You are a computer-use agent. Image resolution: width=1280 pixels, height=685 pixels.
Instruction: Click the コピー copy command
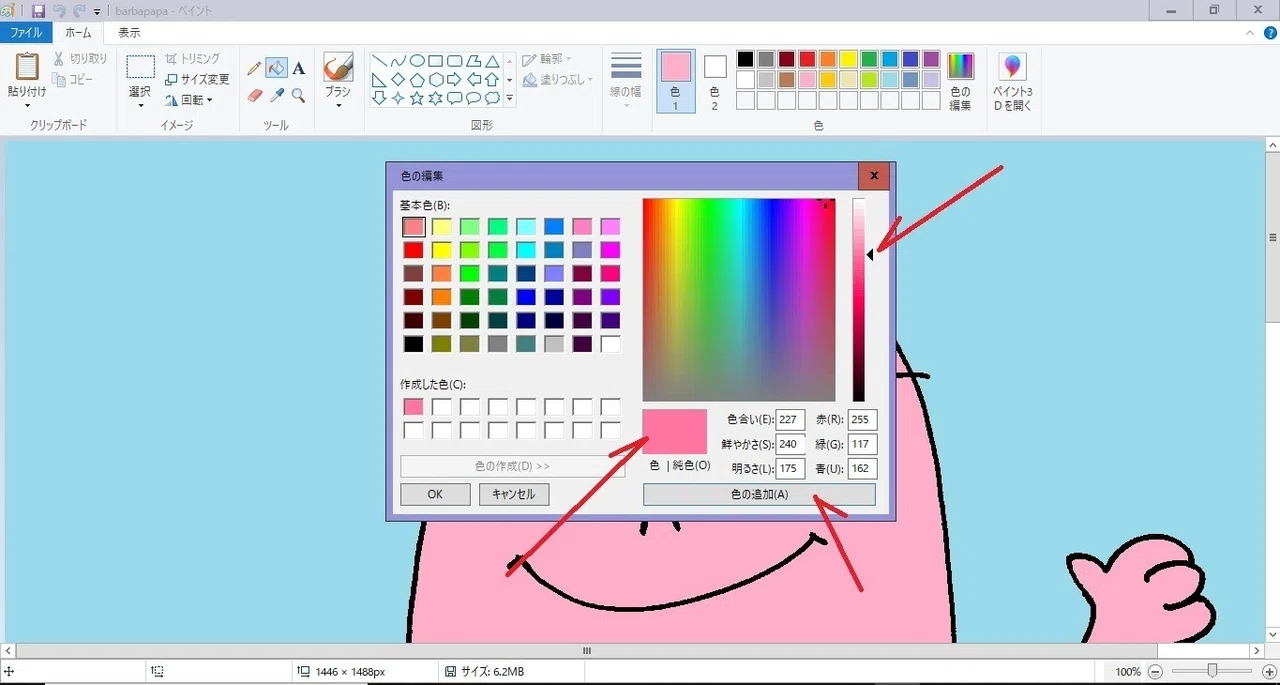click(74, 79)
